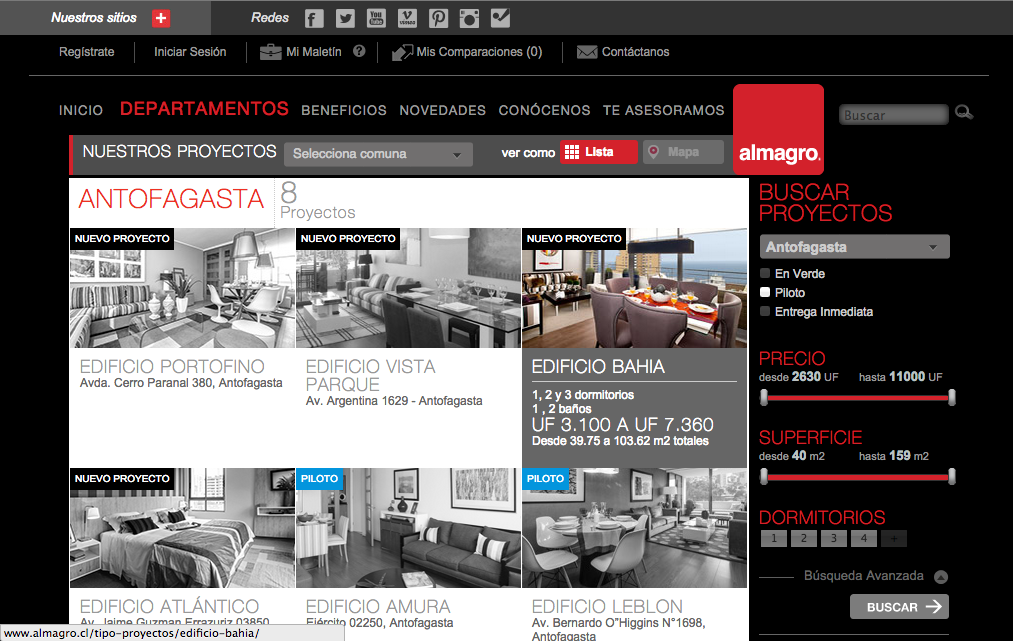Click the Edificio Leblon title
The width and height of the screenshot is (1013, 641).
pos(607,607)
